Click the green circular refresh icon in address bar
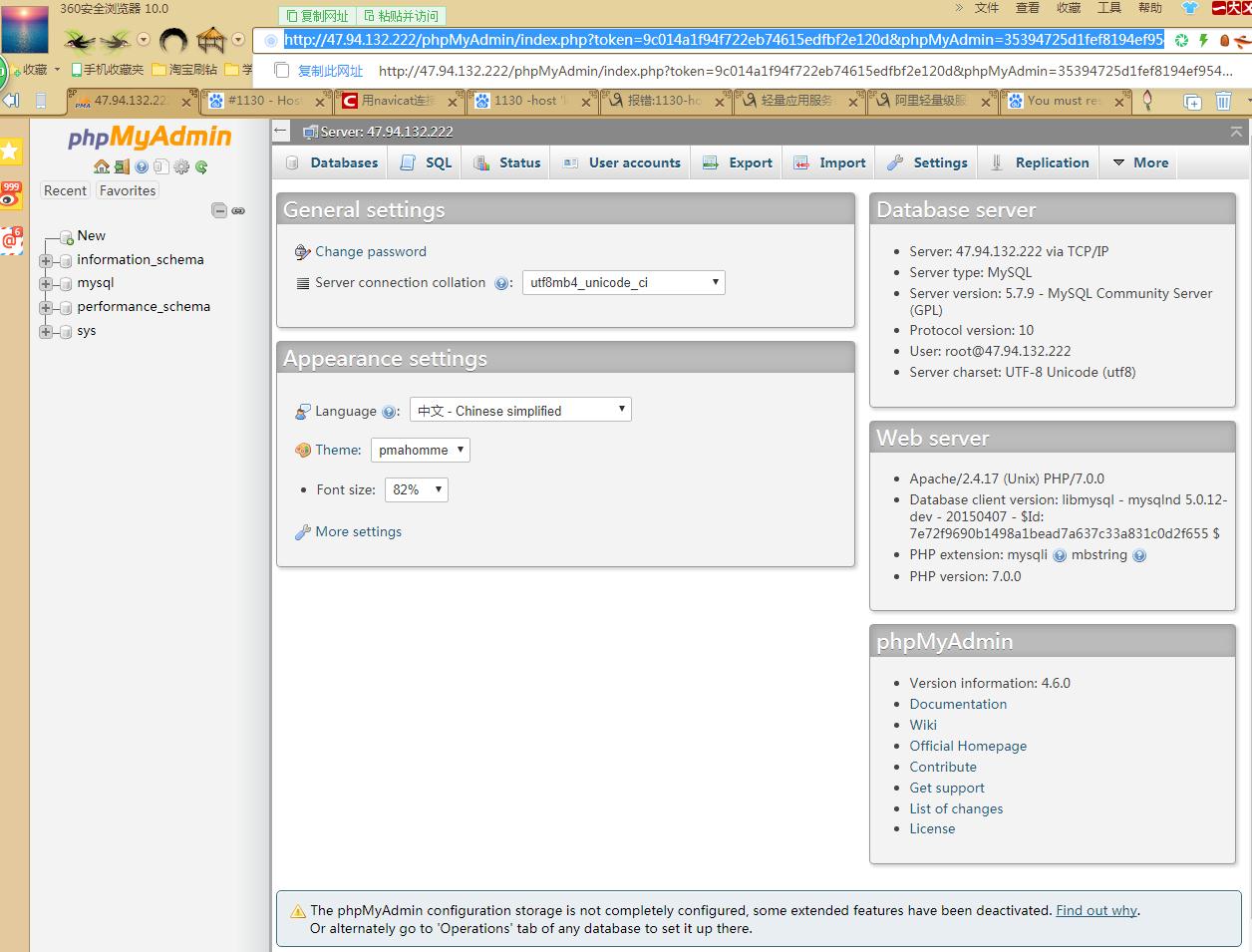Screen dimensions: 1252x952 pos(1181,40)
